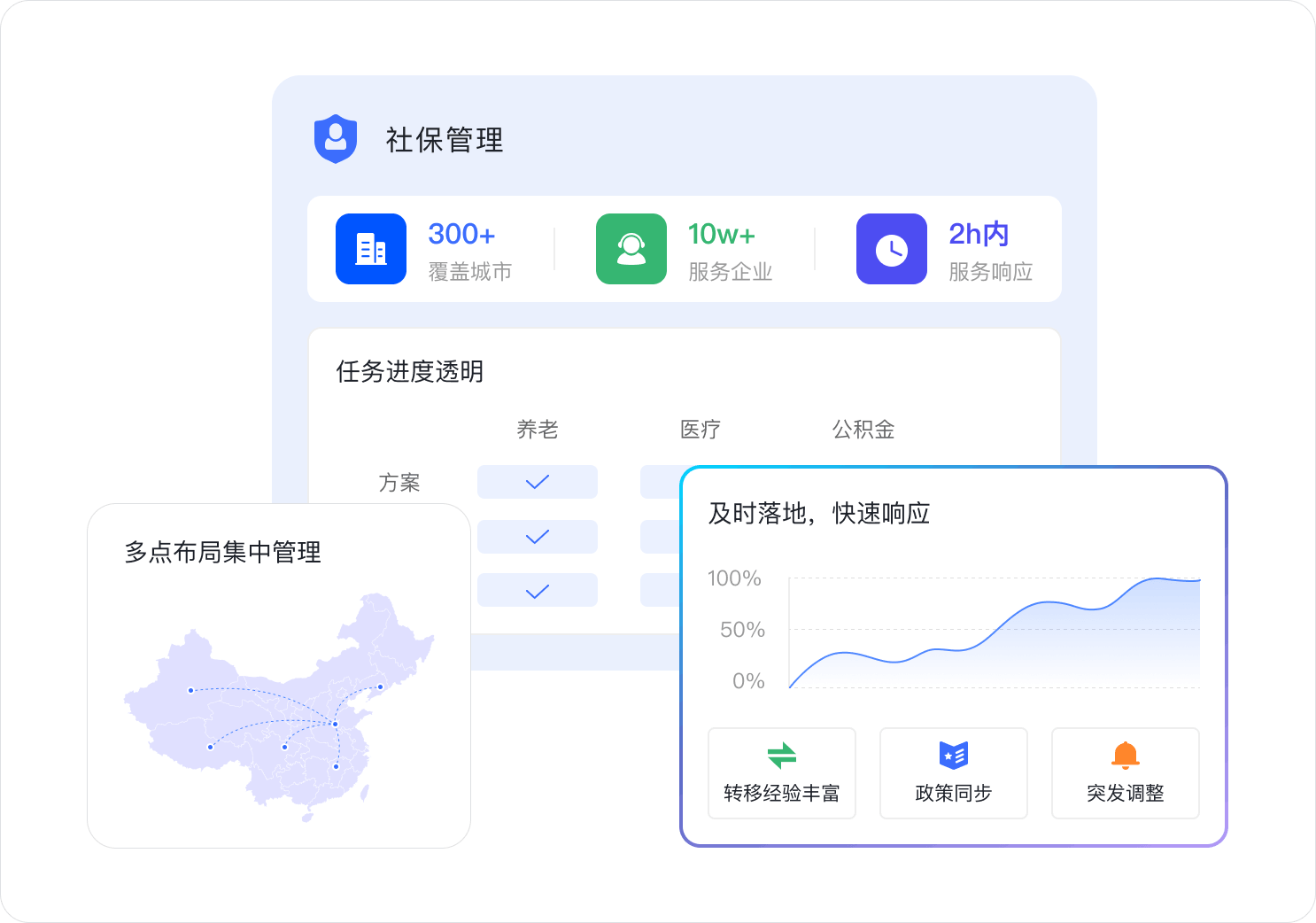Screen dimensions: 1316x923
Task: Click the green headset icon for 服务企业
Action: coord(631,249)
